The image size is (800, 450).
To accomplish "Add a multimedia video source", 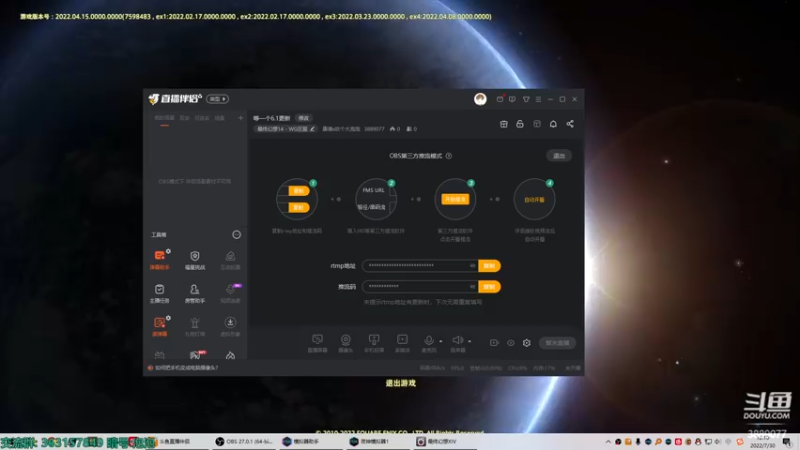I will (x=403, y=343).
